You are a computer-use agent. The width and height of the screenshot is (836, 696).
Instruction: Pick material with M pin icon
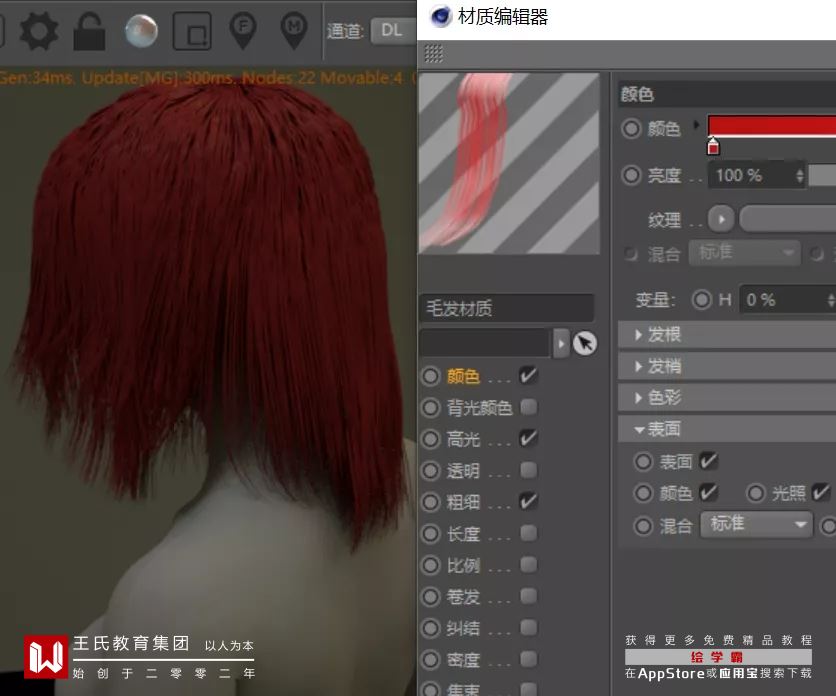[x=294, y=31]
